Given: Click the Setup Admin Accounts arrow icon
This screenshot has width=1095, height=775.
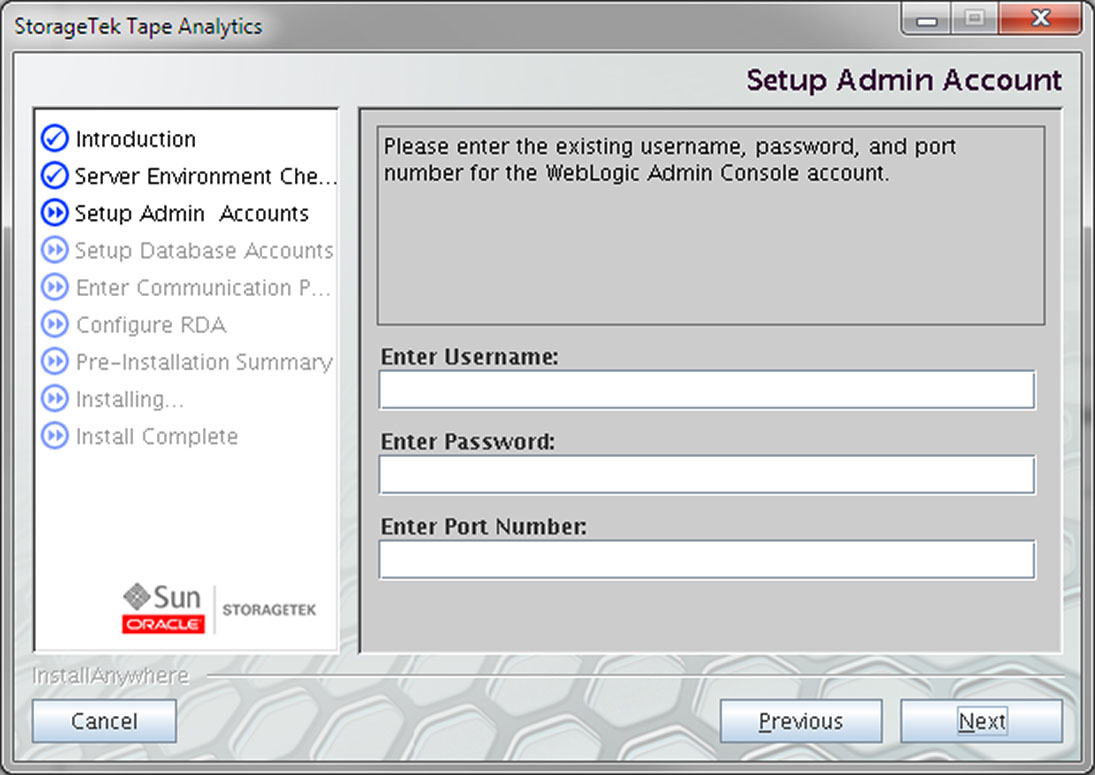Looking at the screenshot, I should pyautogui.click(x=54, y=213).
